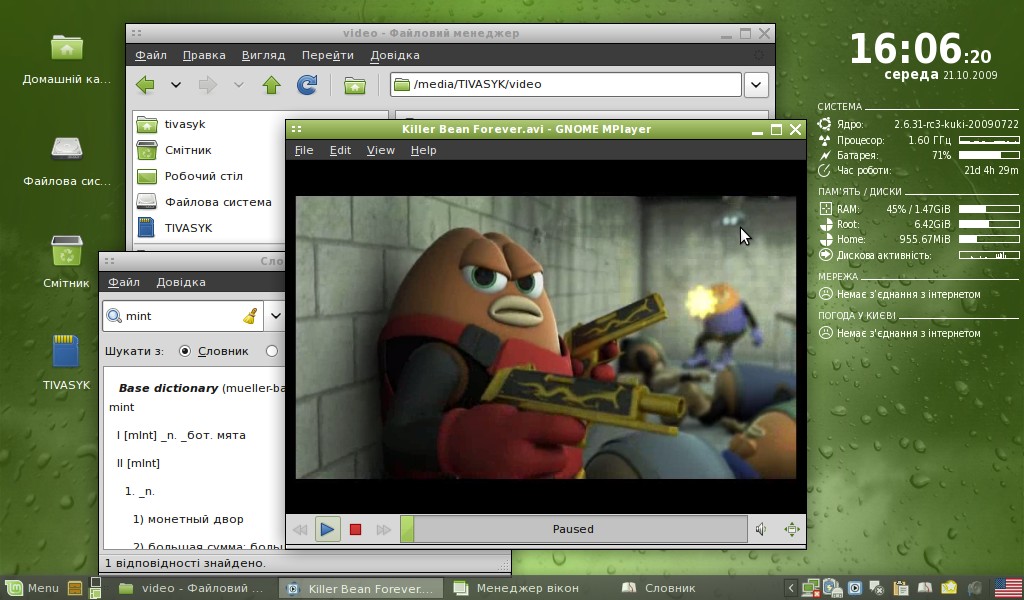This screenshot has height=600, width=1024.
Task: Reload the current folder in file manager
Action: 307,84
